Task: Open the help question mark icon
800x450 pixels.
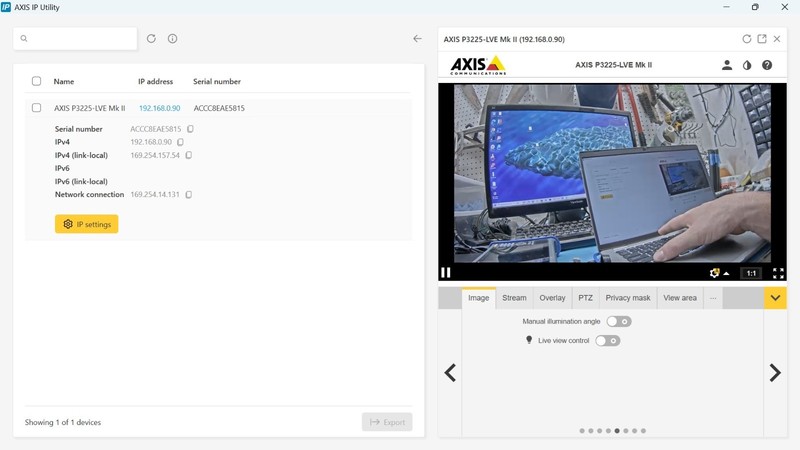Action: (767, 65)
